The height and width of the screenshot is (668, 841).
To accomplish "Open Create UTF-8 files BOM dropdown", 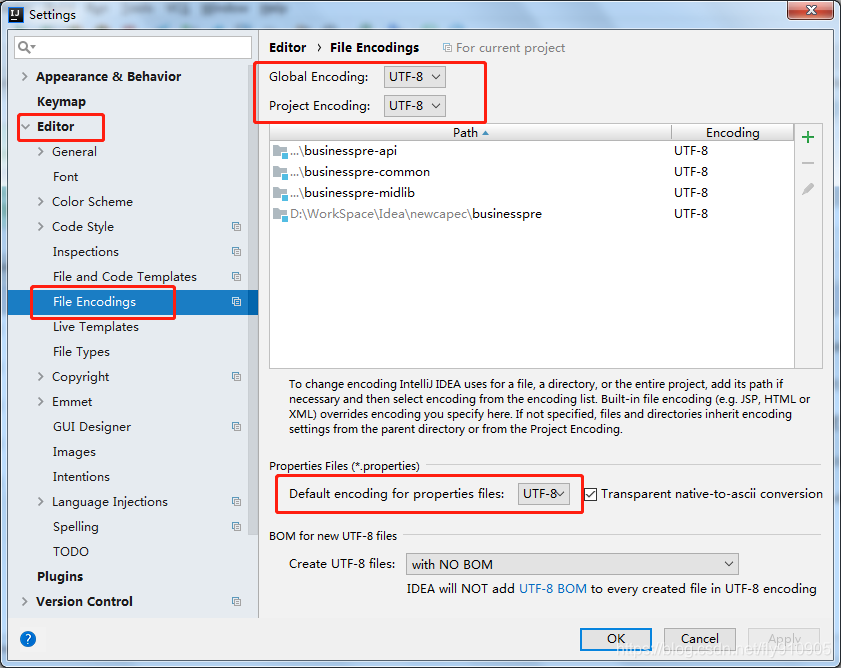I will click(572, 564).
